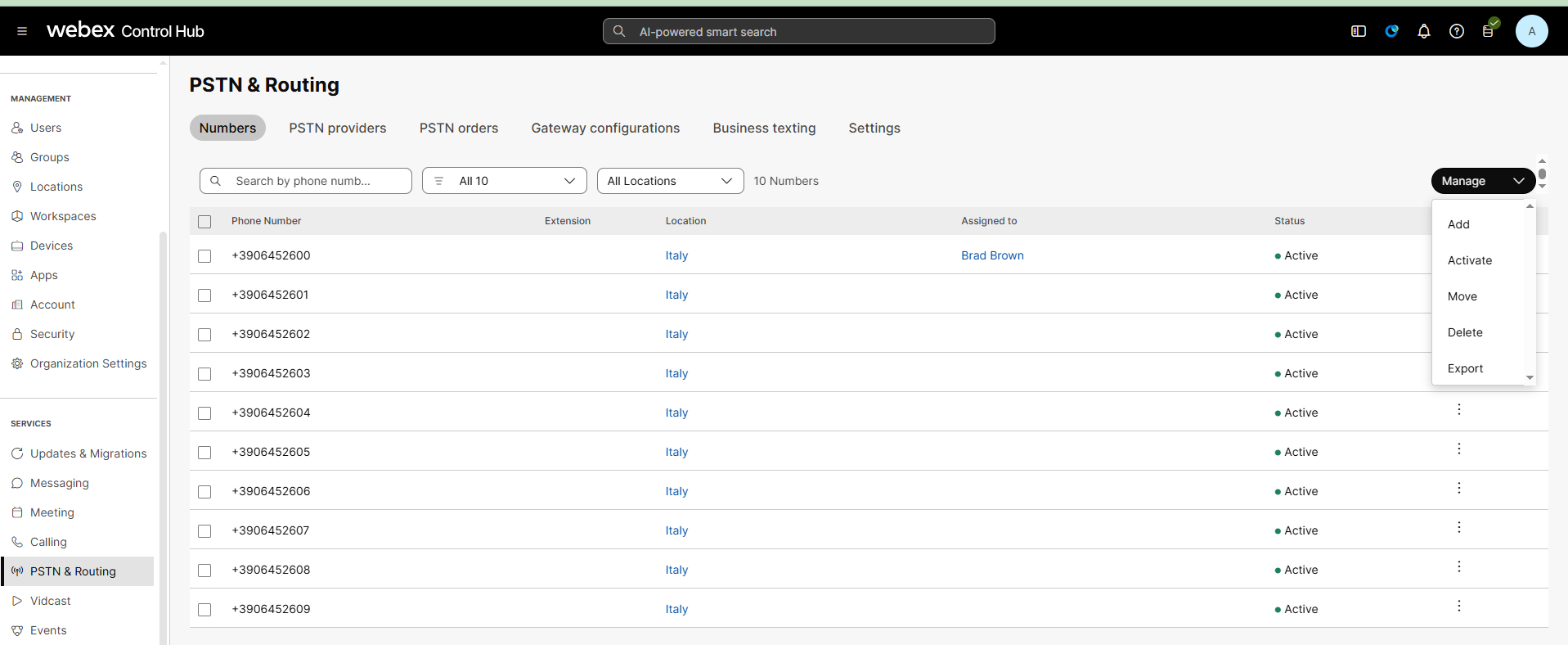Toggle the select-all header checkbox
1568x645 pixels.
(x=204, y=222)
